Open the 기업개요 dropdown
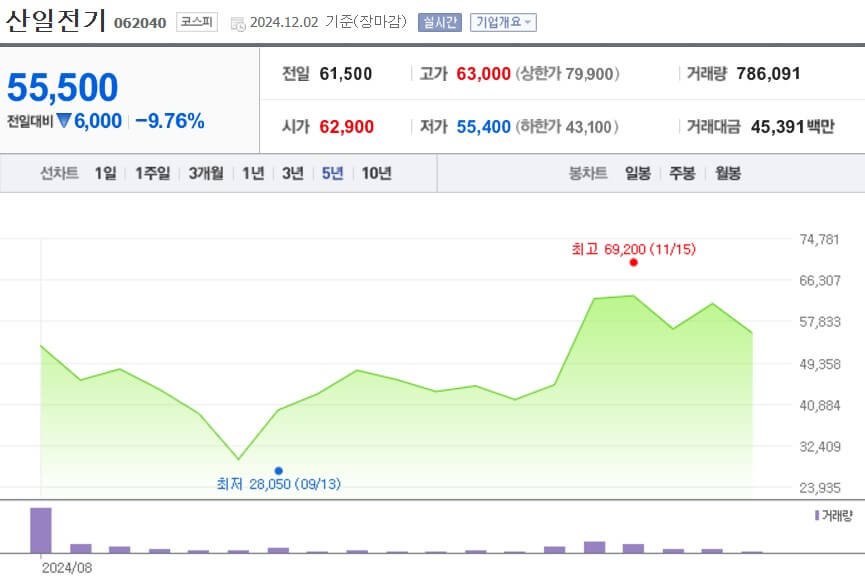The height and width of the screenshot is (581, 865). click(x=504, y=22)
